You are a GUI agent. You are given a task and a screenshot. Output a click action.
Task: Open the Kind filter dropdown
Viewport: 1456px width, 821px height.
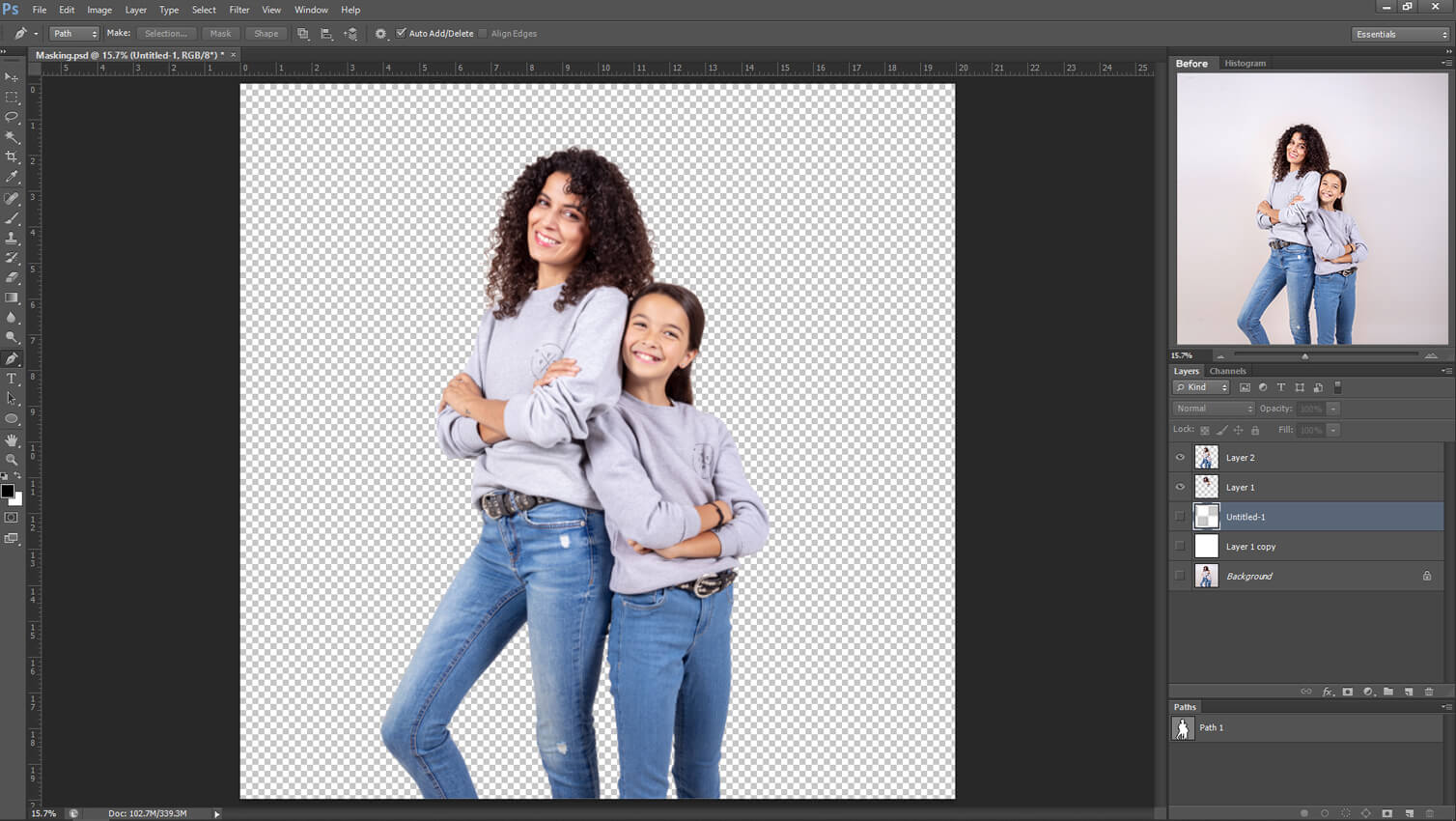click(1201, 387)
